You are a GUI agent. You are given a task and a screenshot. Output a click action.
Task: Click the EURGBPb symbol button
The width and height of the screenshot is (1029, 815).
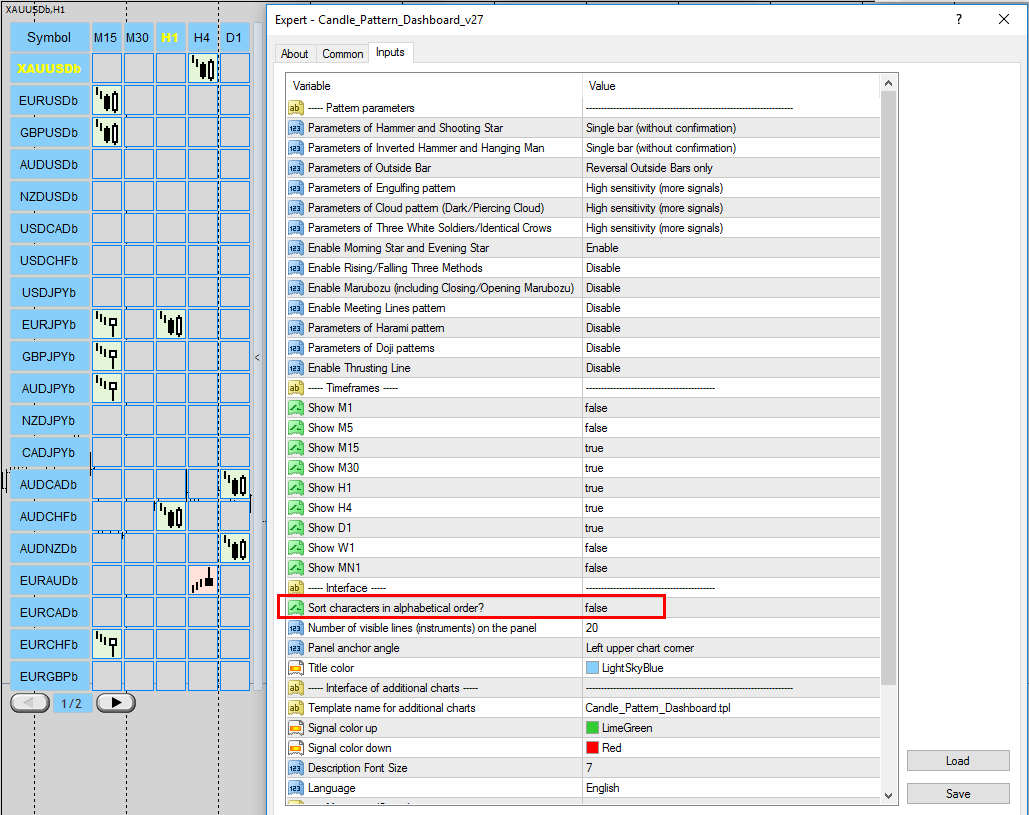[50, 676]
